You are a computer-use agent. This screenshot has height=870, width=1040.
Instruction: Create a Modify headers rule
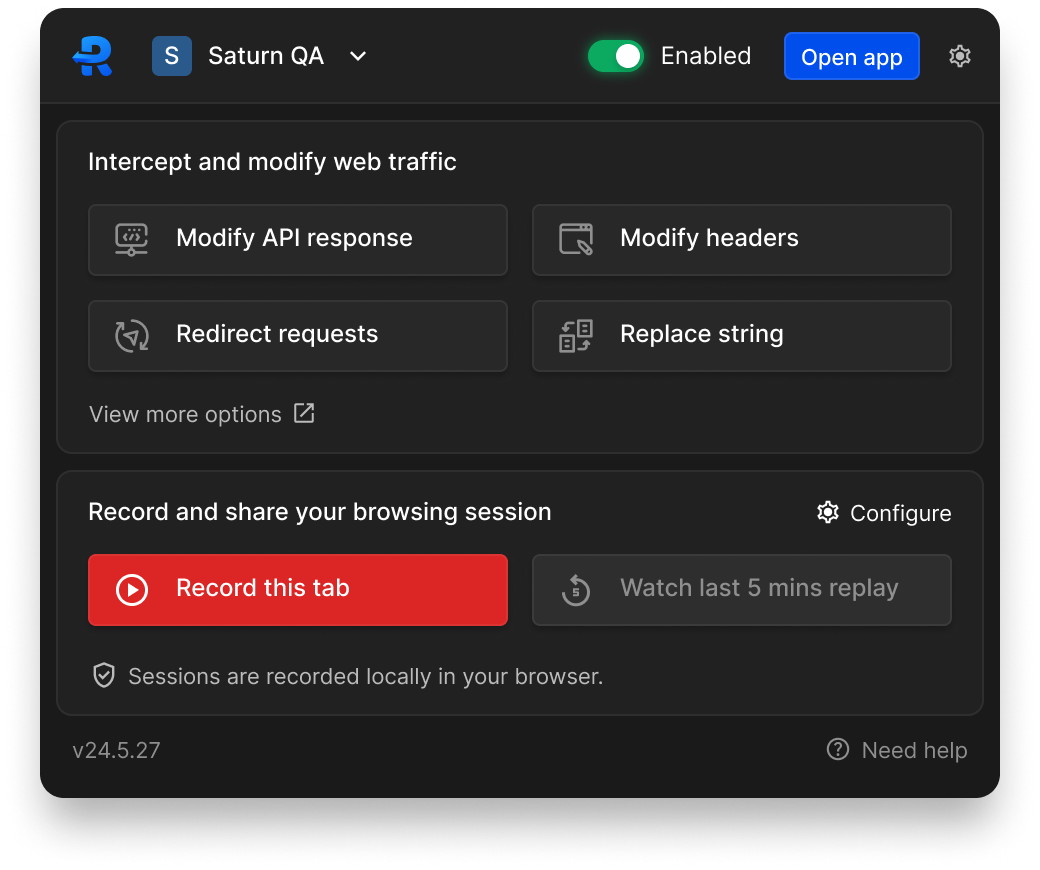(x=742, y=239)
